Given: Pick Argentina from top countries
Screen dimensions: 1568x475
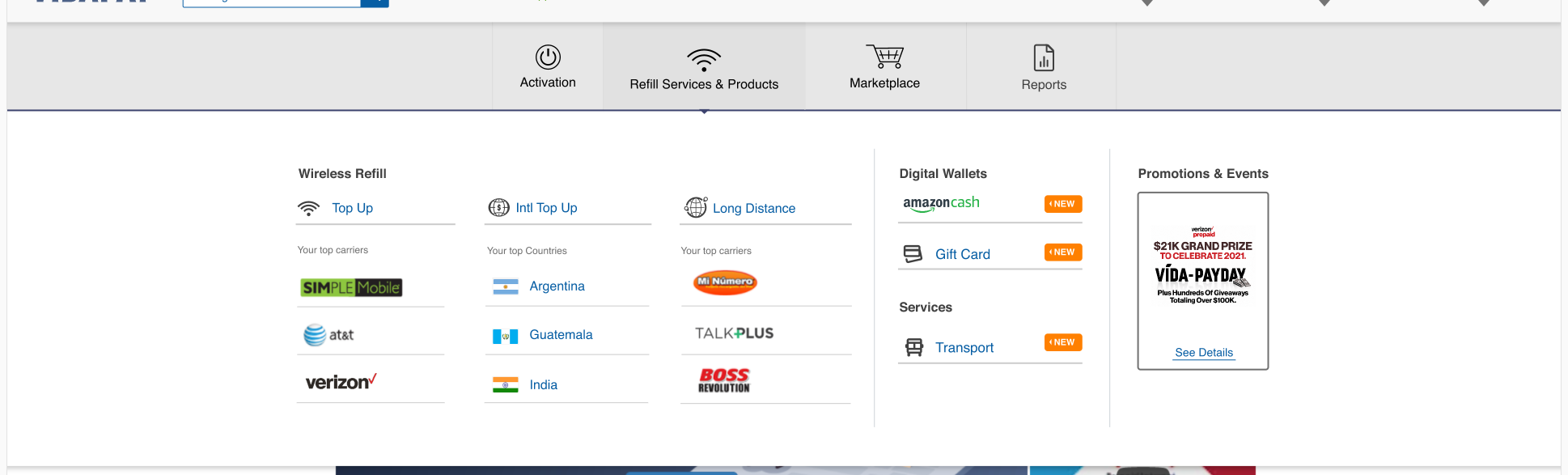Looking at the screenshot, I should [557, 286].
